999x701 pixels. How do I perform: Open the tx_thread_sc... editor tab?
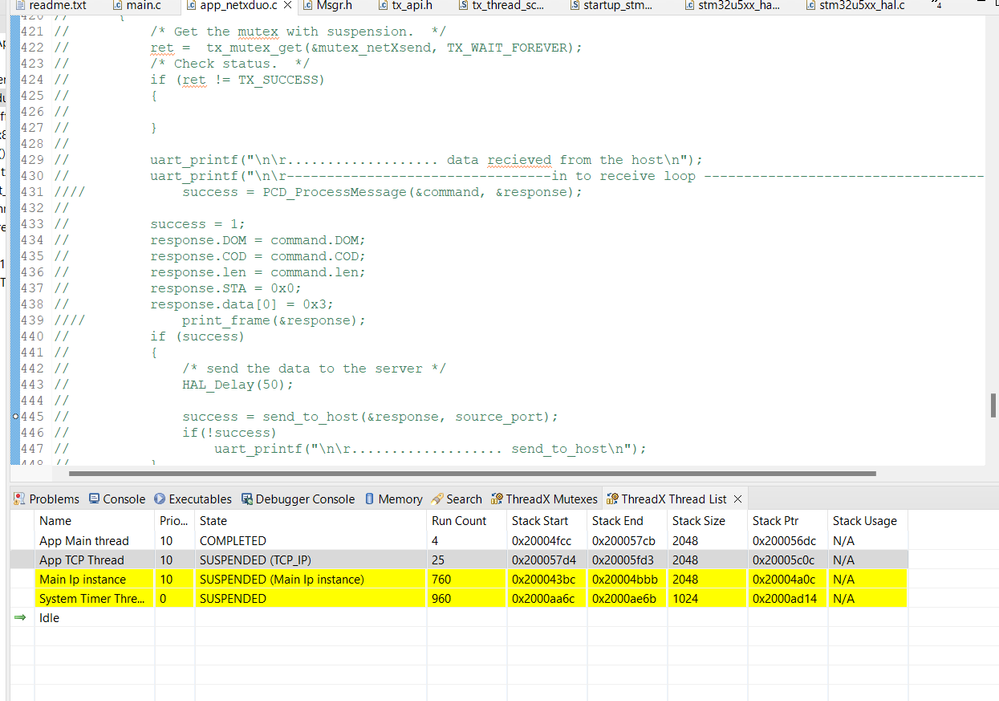(502, 6)
